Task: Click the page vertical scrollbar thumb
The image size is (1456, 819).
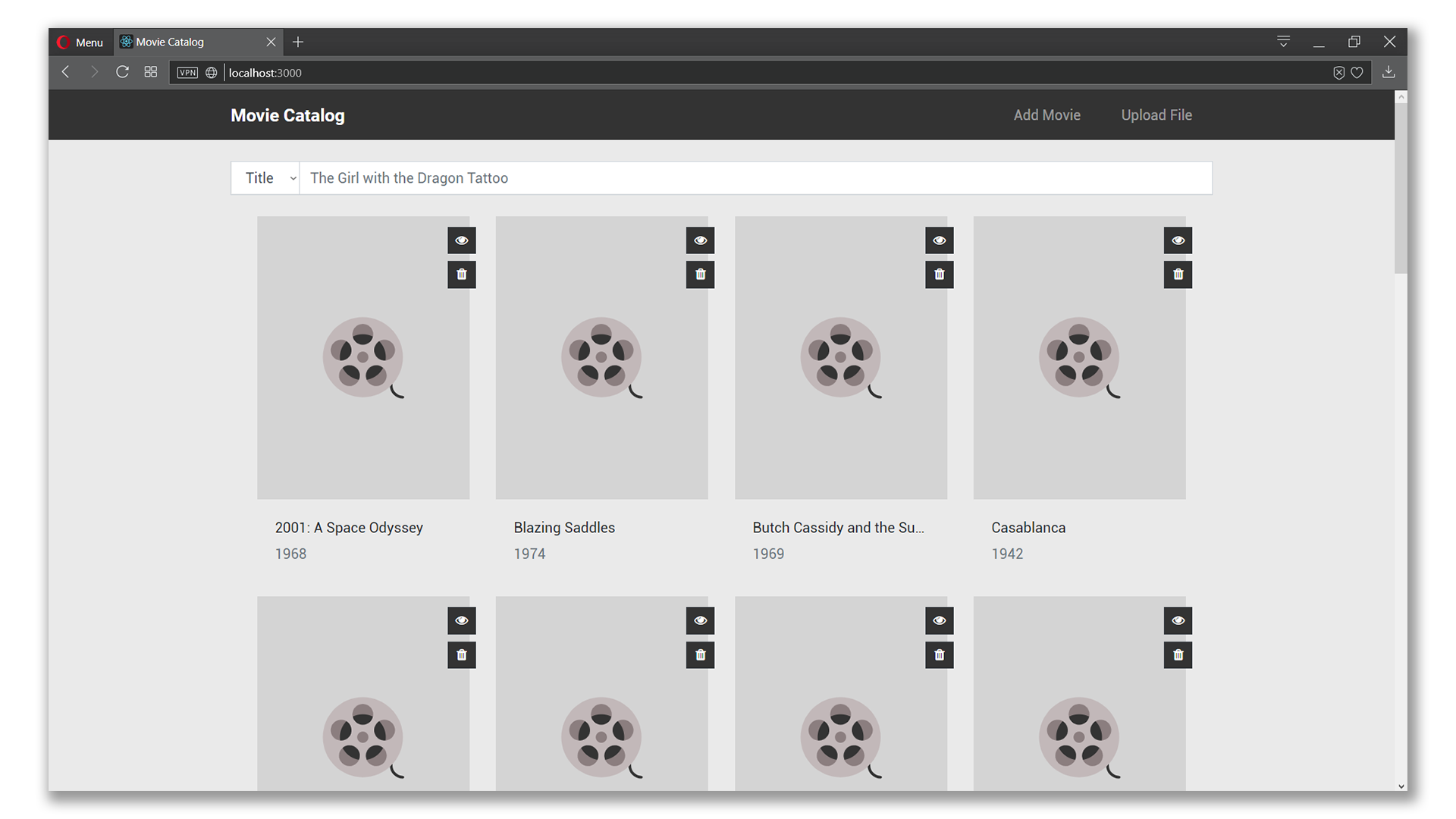Action: point(1401,188)
